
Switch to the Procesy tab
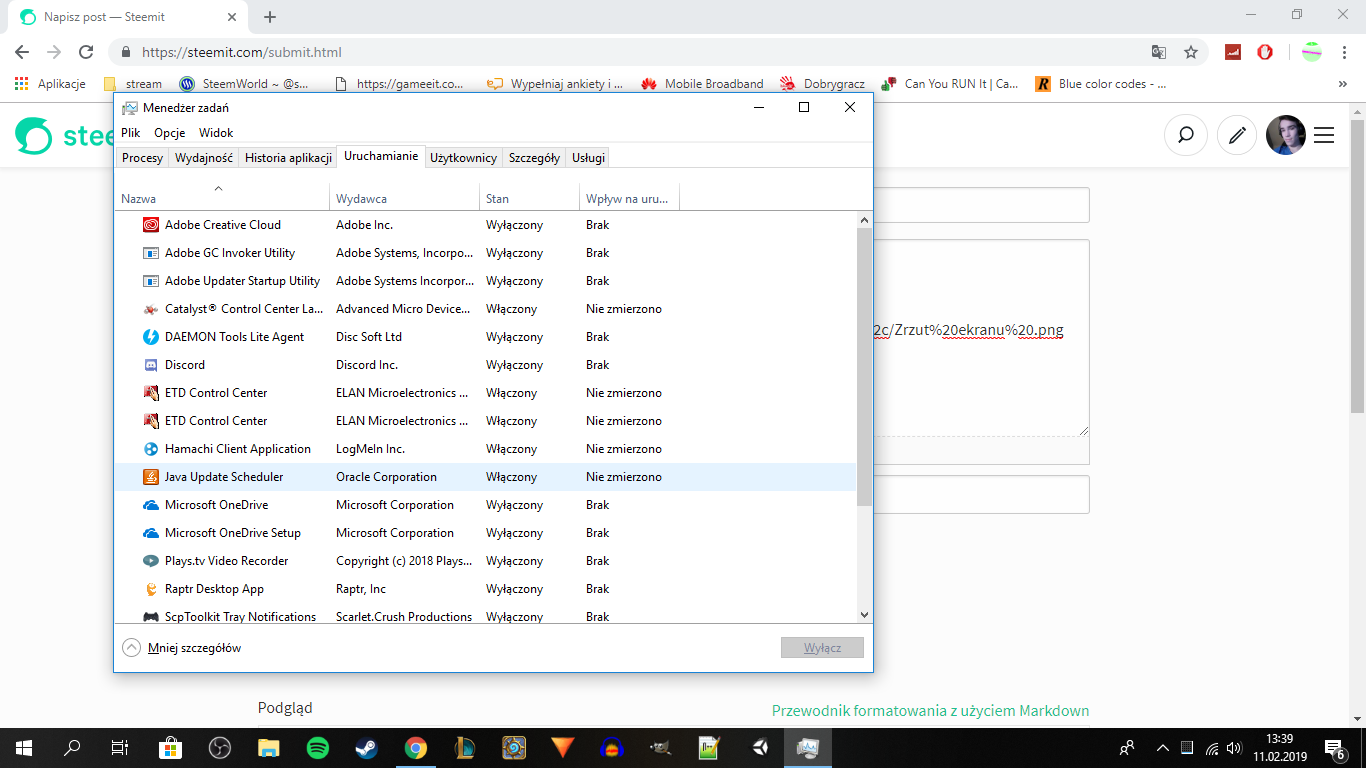(x=142, y=158)
